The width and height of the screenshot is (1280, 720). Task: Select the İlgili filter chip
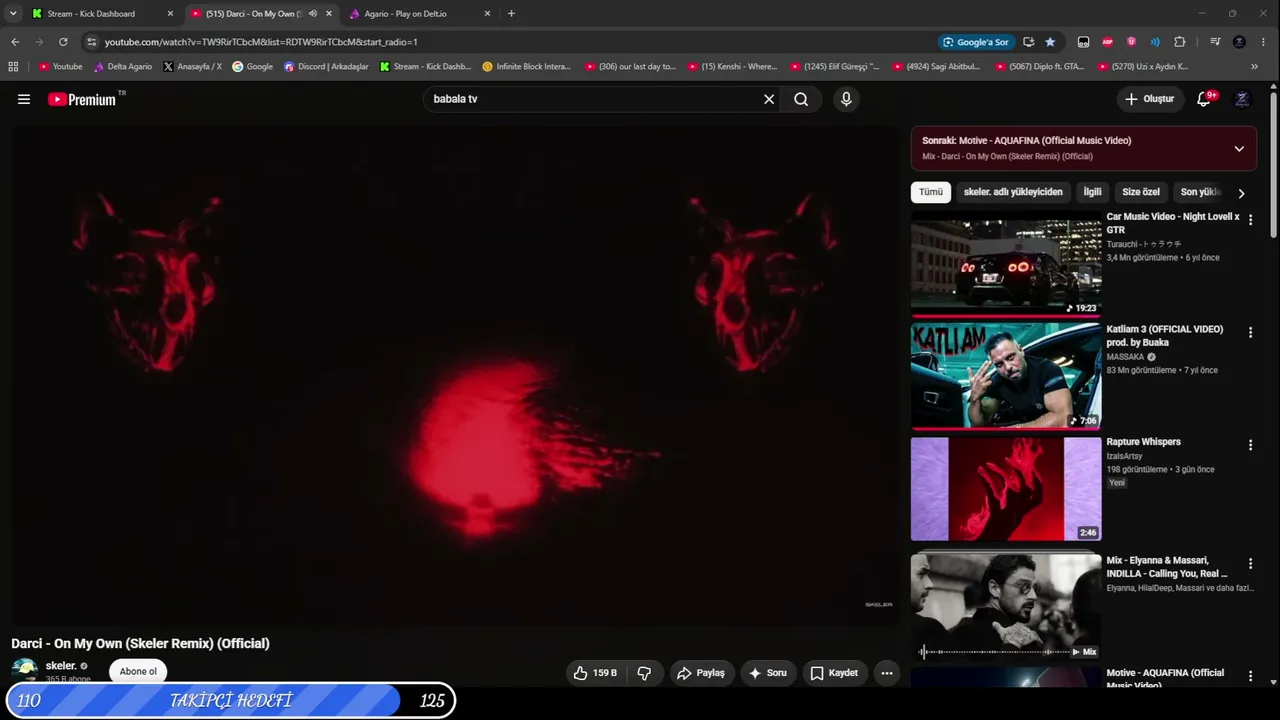1093,192
